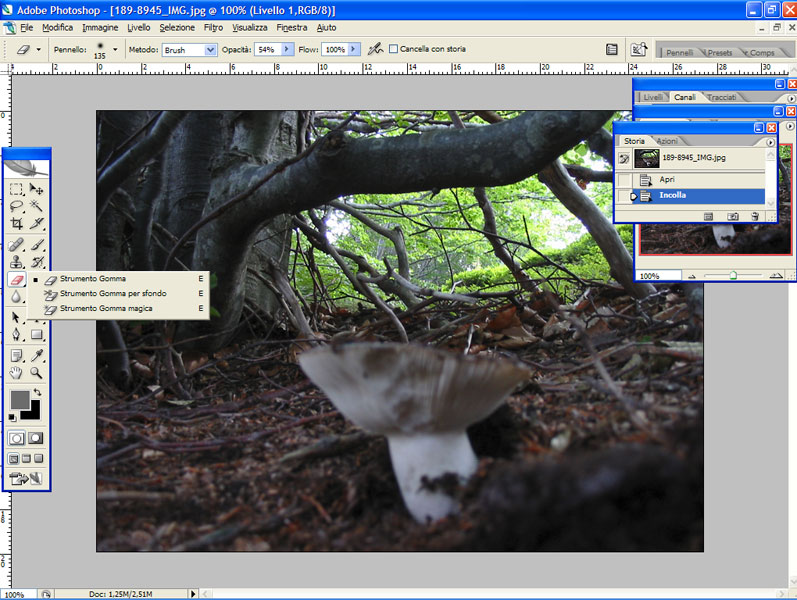The width and height of the screenshot is (797, 600).
Task: Open the Pennello brush preset picker arrow
Action: pos(115,49)
